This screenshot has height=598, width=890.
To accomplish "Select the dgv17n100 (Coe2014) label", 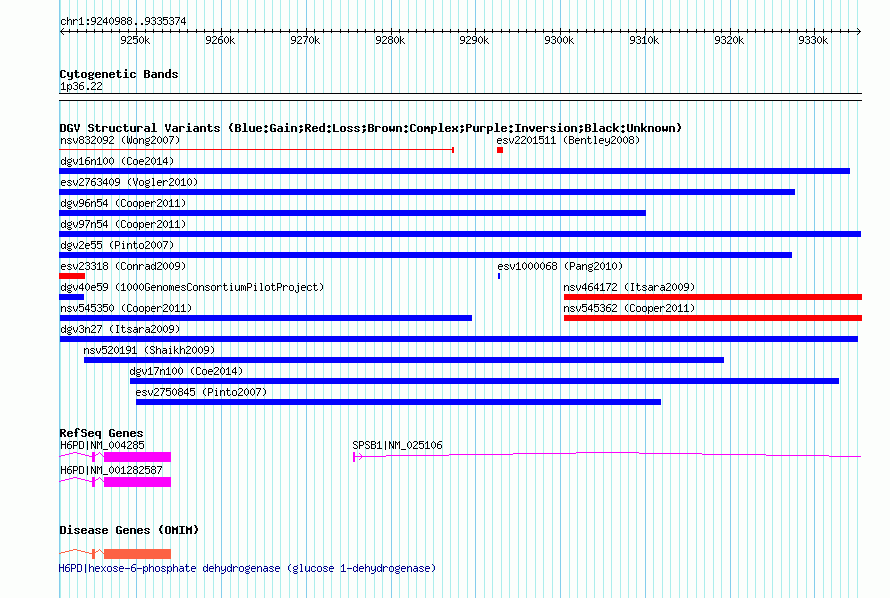I will (x=186, y=371).
